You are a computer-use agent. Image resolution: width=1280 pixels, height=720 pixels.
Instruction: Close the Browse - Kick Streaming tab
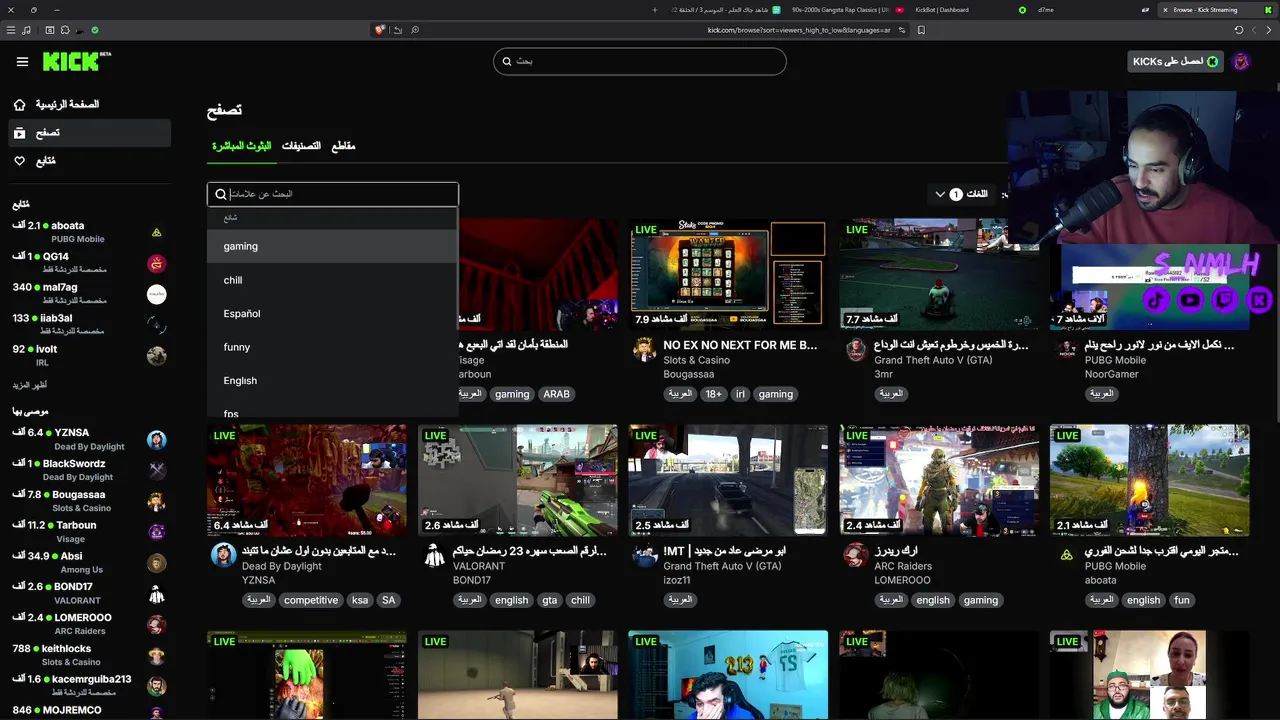(1165, 10)
